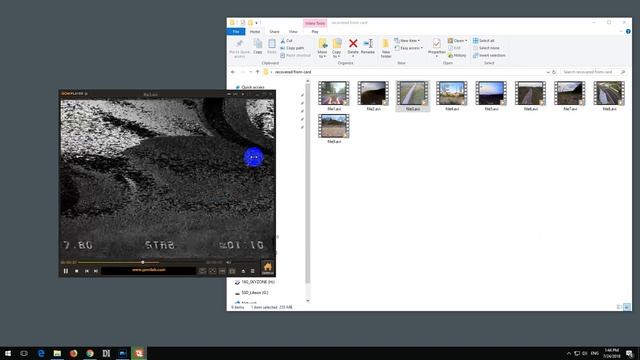
Task: Open the Move to dropdown
Action: tap(322, 49)
